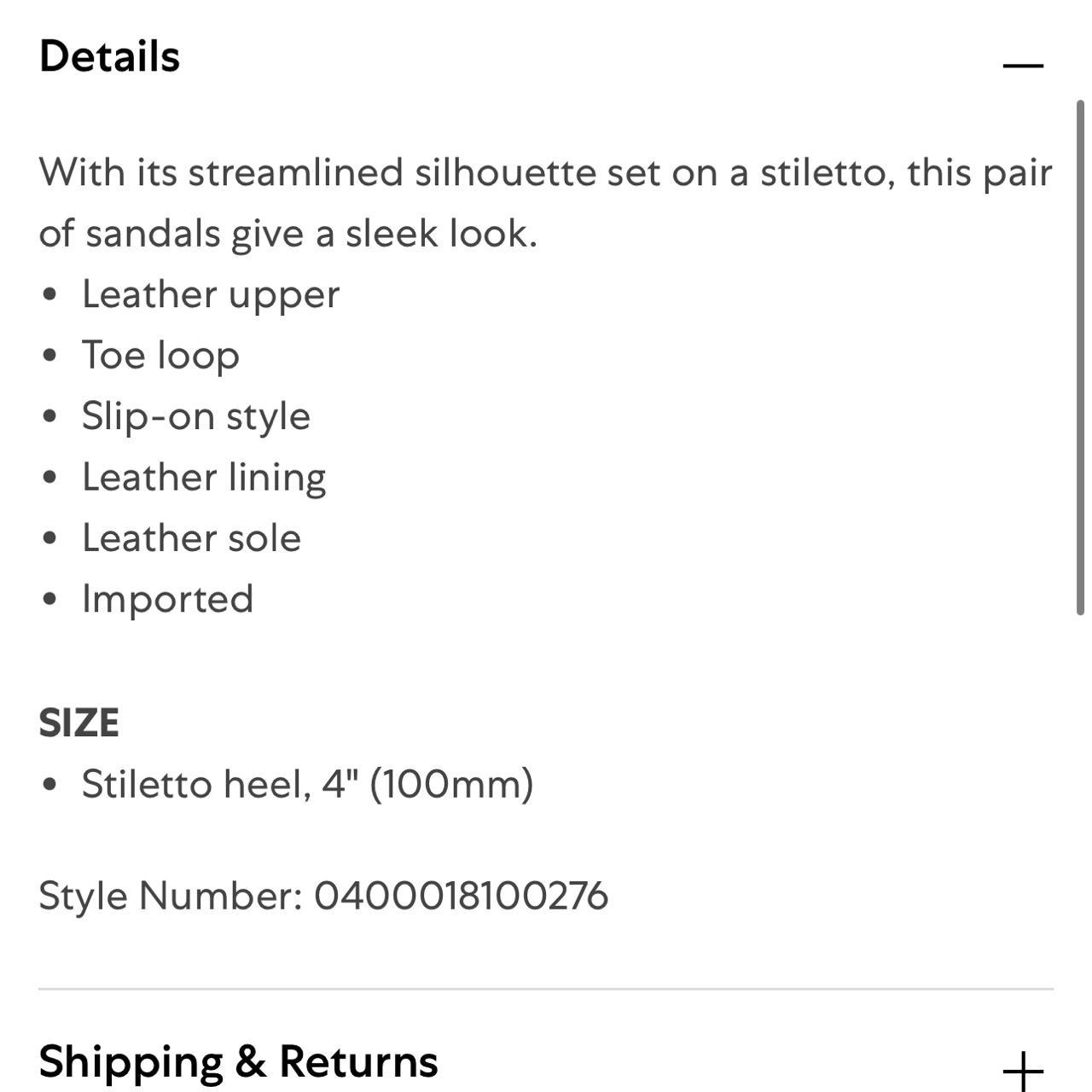Image resolution: width=1092 pixels, height=1092 pixels.
Task: Click the streamlined silhouette description paragraph
Action: pos(546,203)
